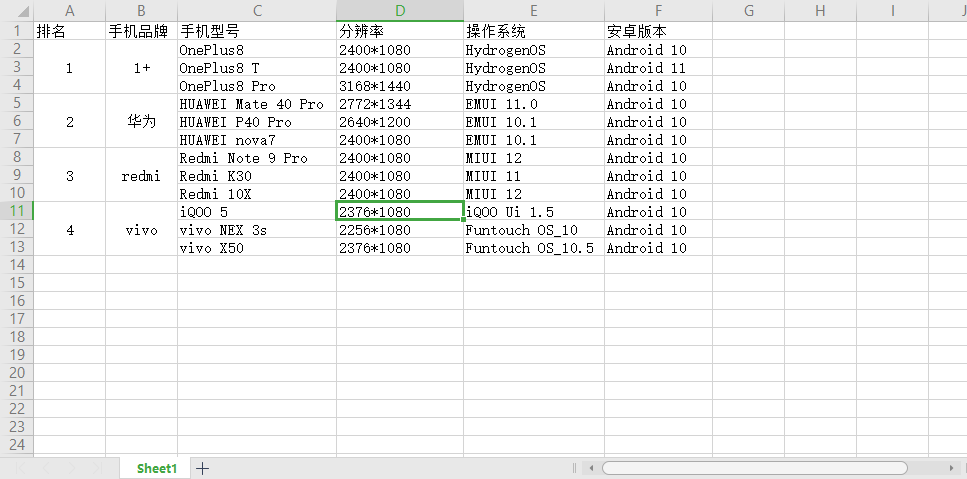This screenshot has width=967, height=479.
Task: Select the vivo NEX 3s cell
Action: click(257, 229)
